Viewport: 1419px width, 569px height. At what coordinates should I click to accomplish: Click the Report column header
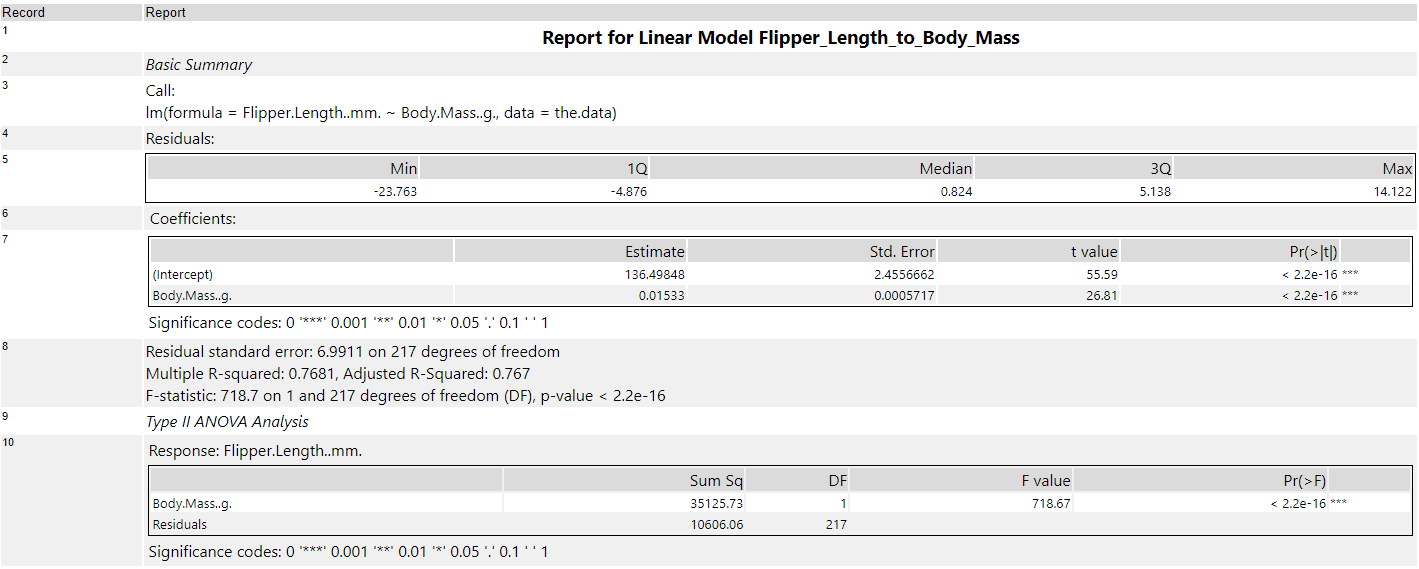click(x=166, y=13)
